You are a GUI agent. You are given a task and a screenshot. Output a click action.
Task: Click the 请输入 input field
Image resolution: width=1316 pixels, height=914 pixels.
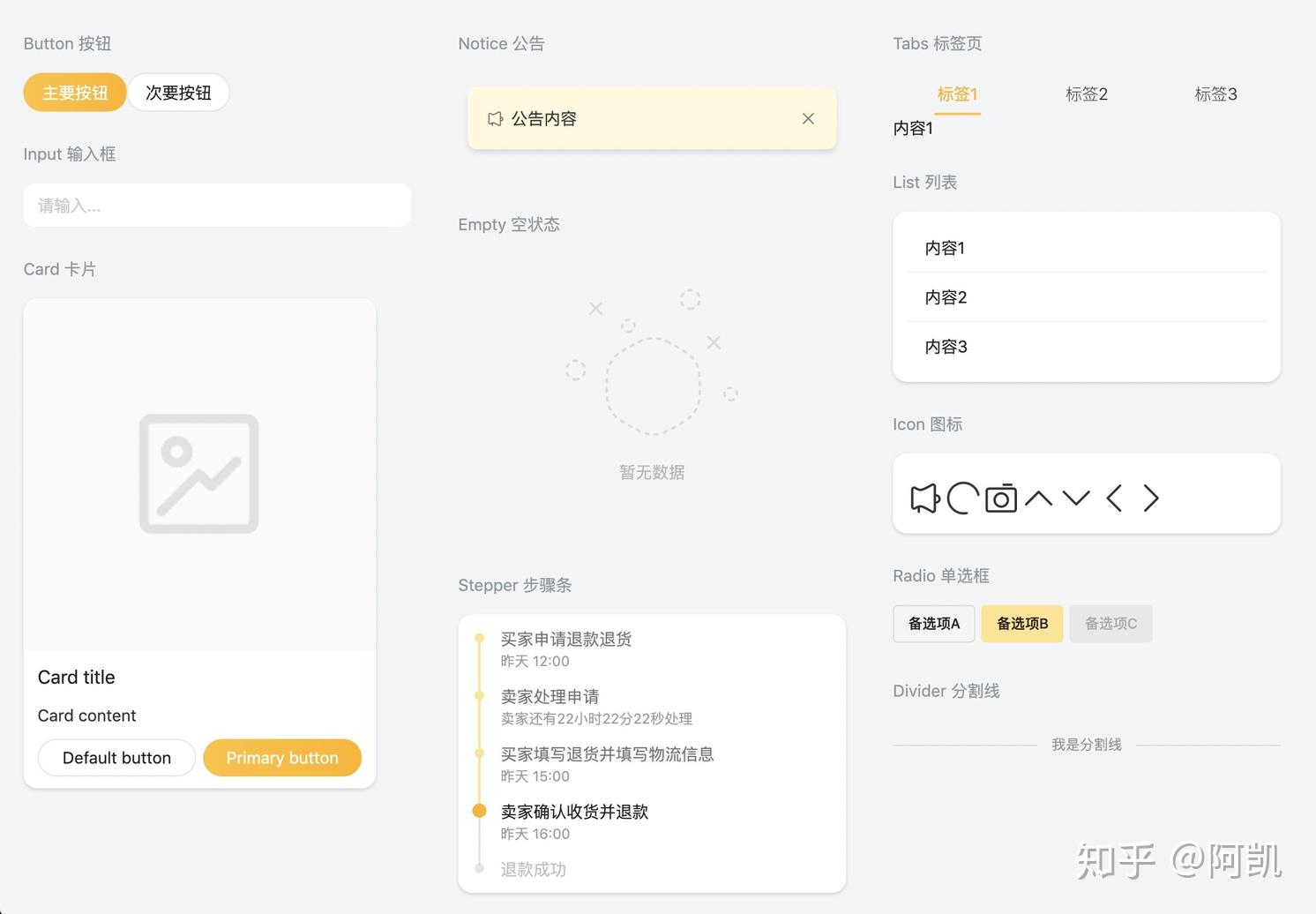pos(217,206)
